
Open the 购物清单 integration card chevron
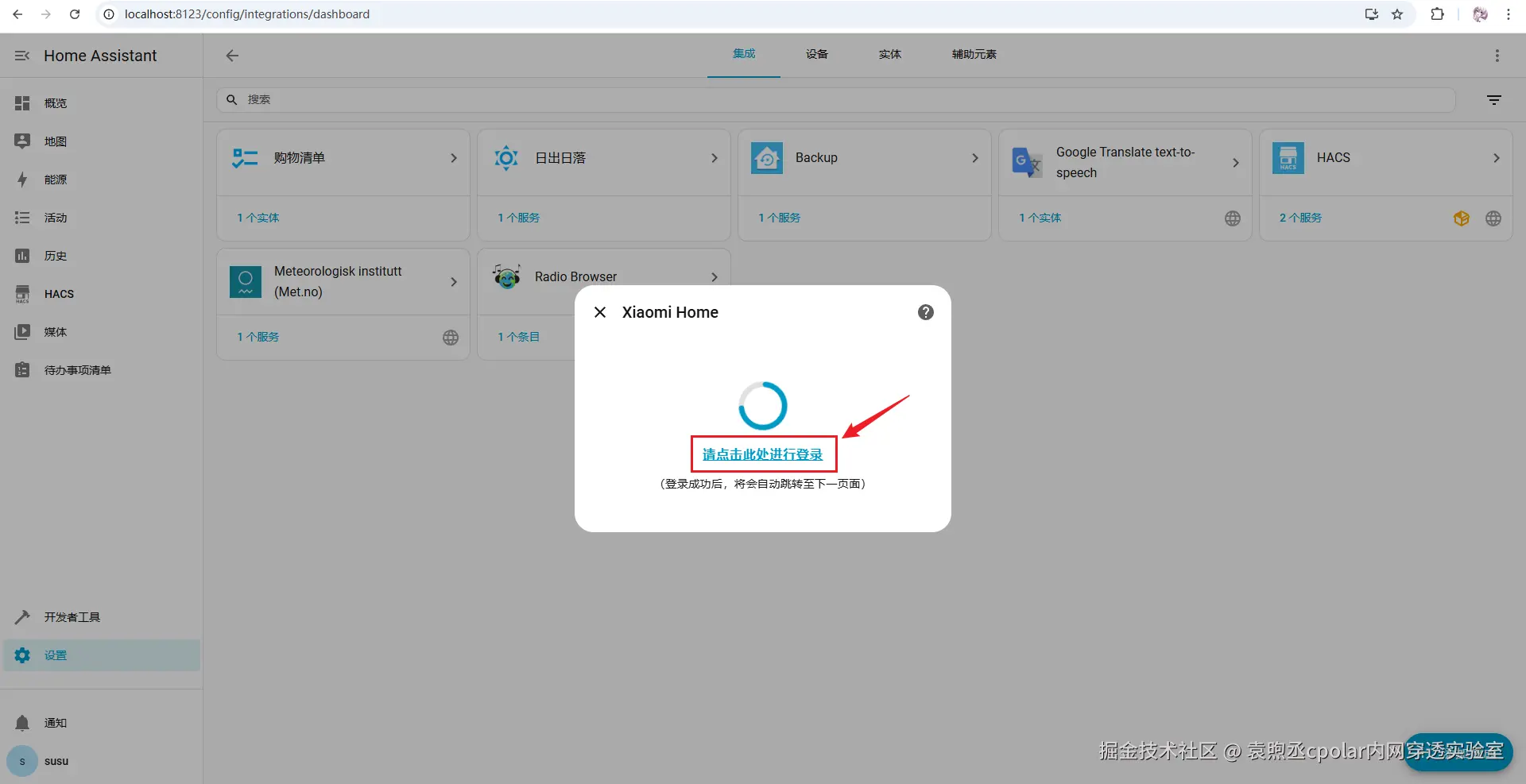[x=454, y=158]
